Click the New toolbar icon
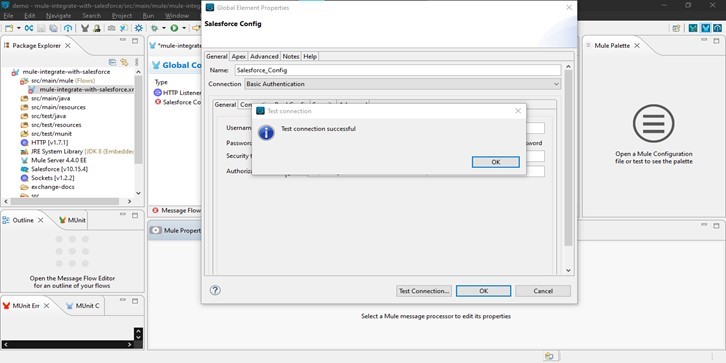The image size is (726, 363). pyautogui.click(x=9, y=28)
